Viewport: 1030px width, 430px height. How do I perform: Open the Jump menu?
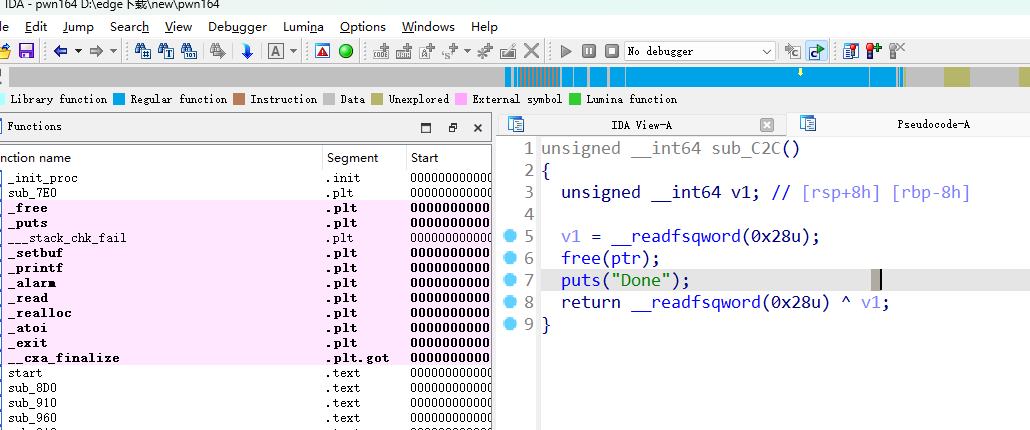pos(78,27)
